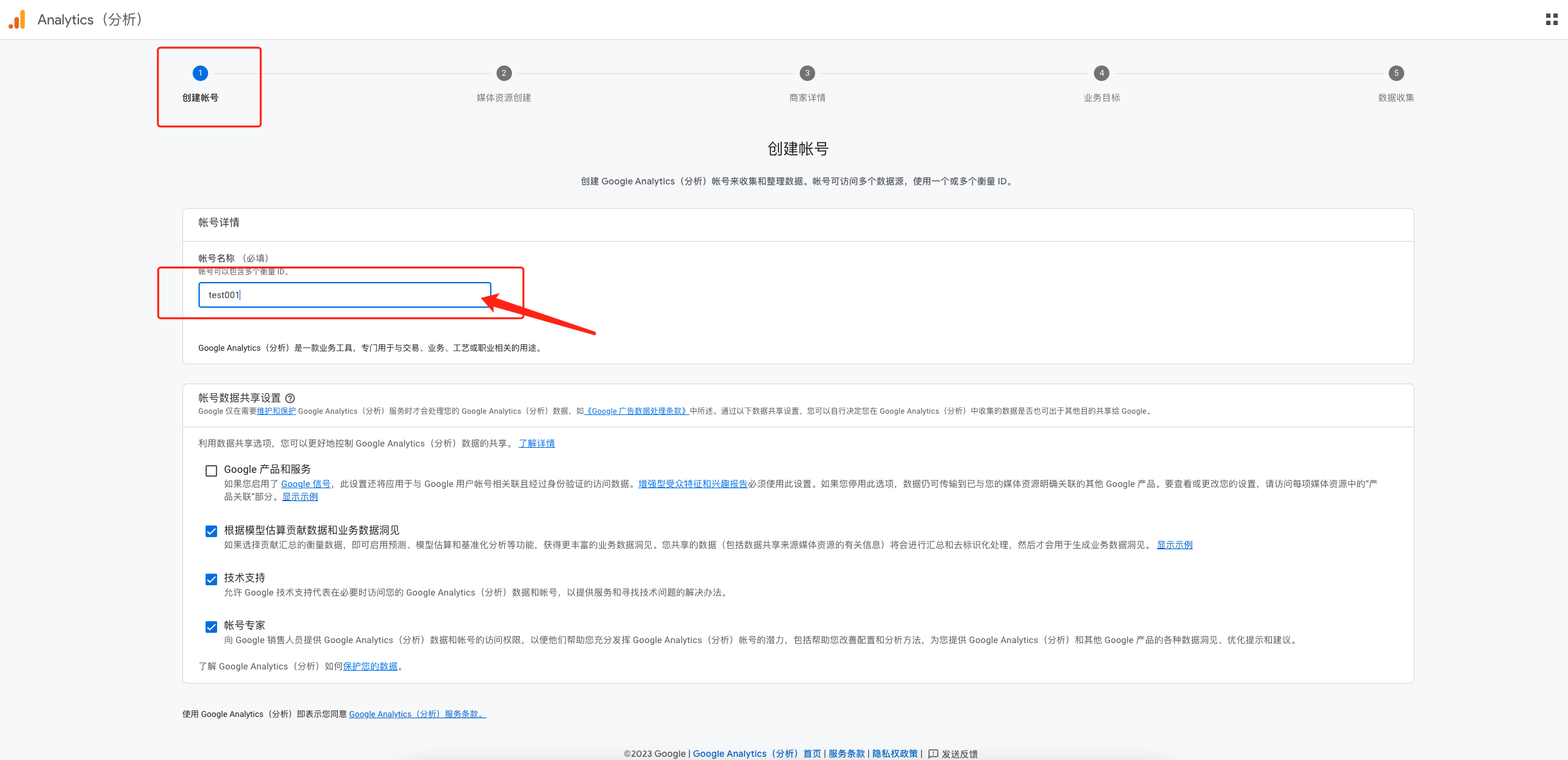Click the 帐号名称（必填）label
Image resolution: width=1568 pixels, height=760 pixels.
point(233,258)
